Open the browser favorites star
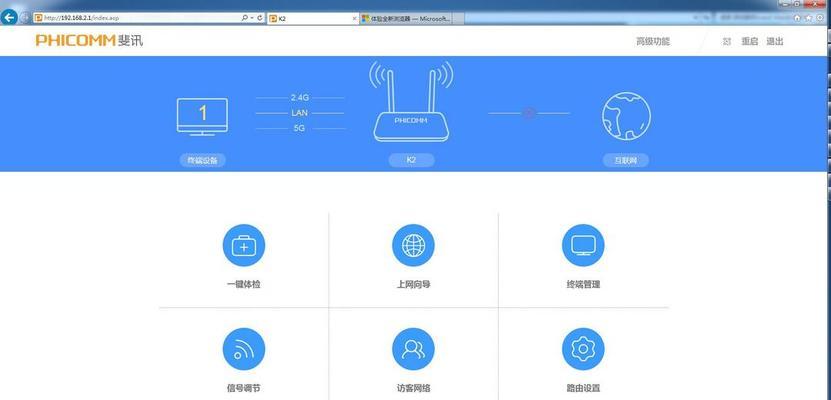This screenshot has width=831, height=400. (x=808, y=17)
